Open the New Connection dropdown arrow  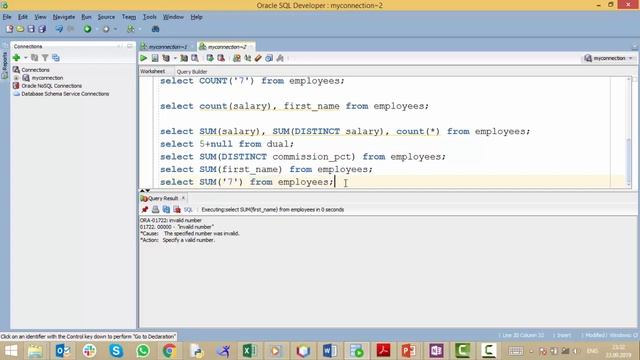(x=25, y=58)
